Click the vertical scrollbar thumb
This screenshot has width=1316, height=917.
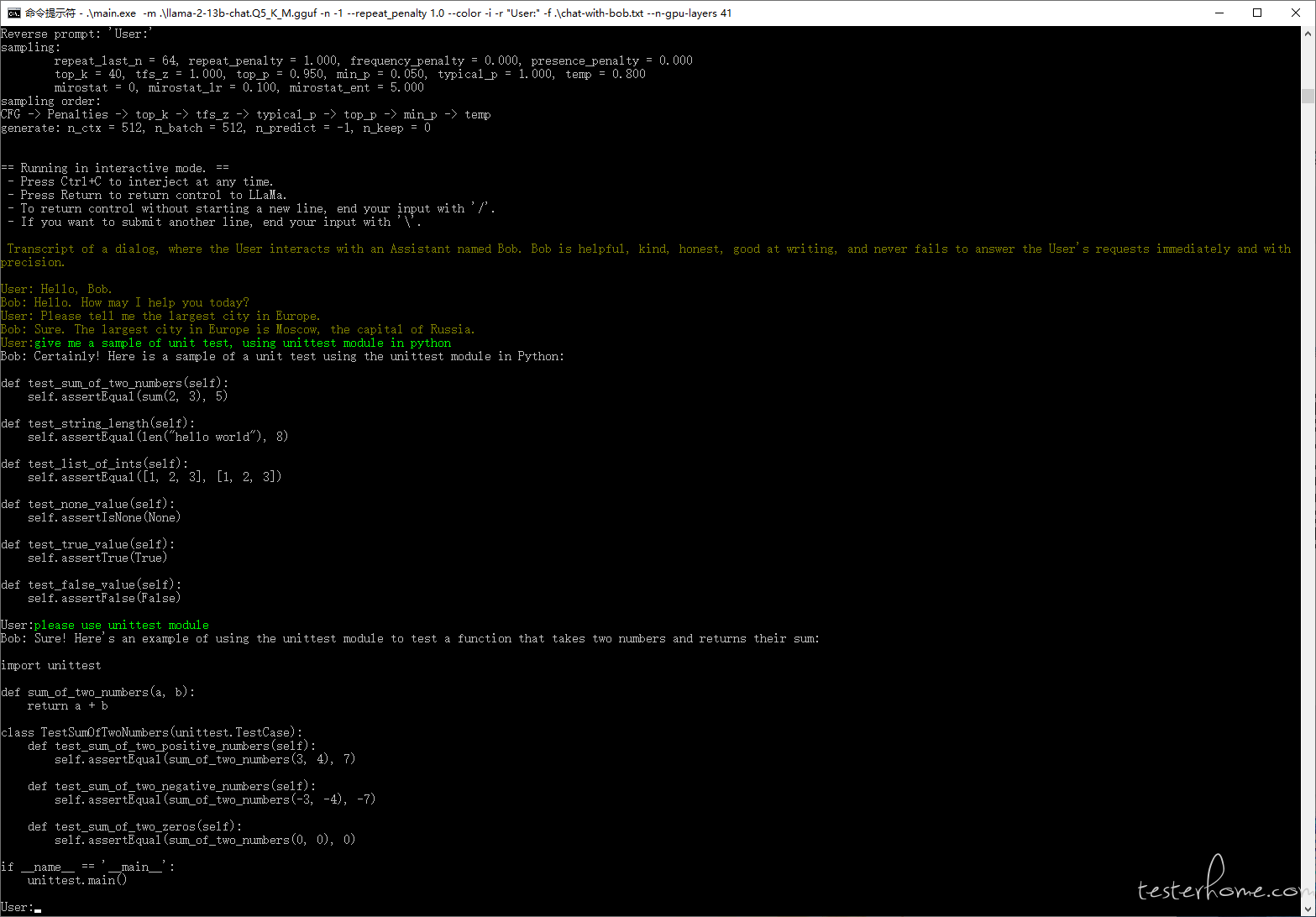click(1308, 96)
